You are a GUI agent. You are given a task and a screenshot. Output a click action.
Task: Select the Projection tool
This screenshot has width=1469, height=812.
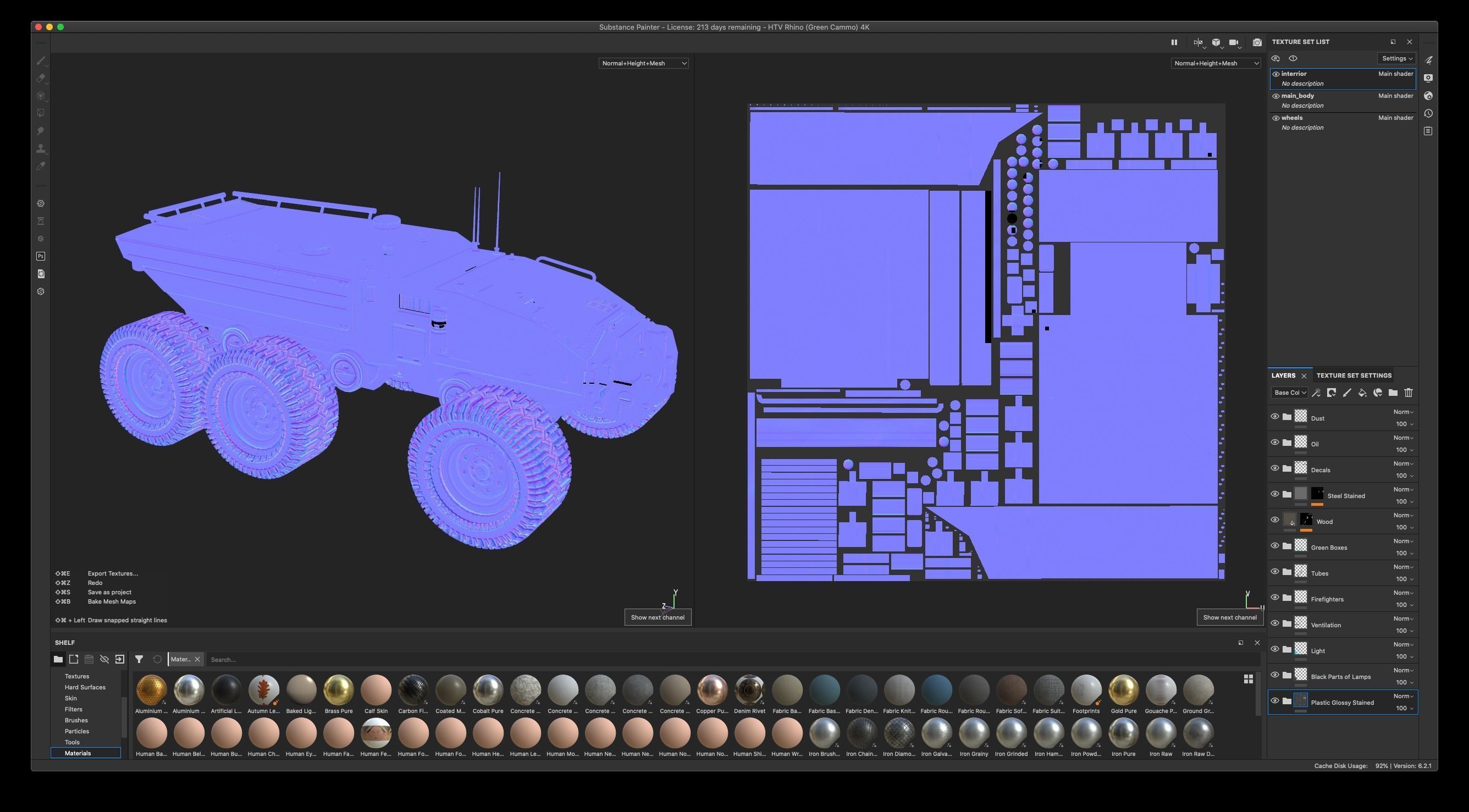[41, 96]
